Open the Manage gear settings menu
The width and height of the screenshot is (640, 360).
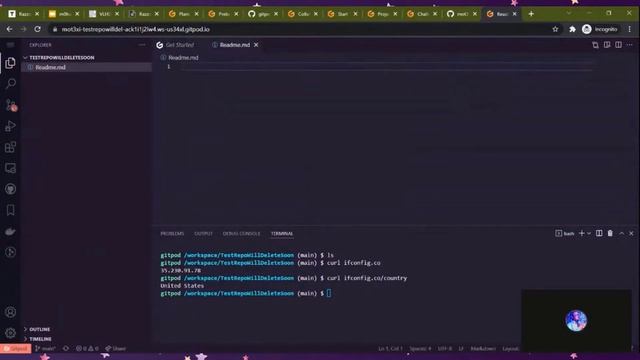(x=11, y=333)
